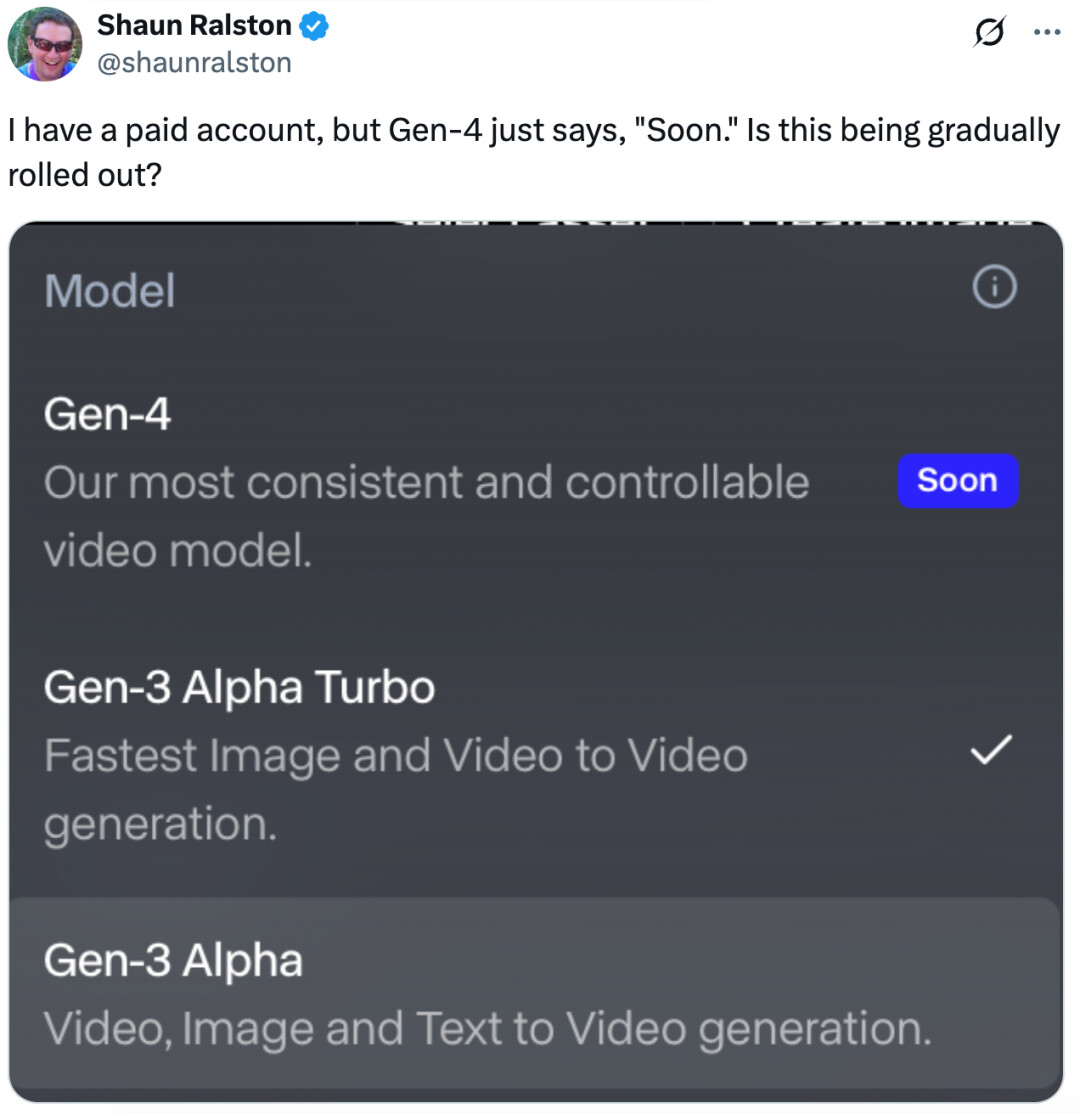Viewport: 1080px width, 1114px height.
Task: Click "Video, Image and Text to Video" description
Action: point(487,1029)
